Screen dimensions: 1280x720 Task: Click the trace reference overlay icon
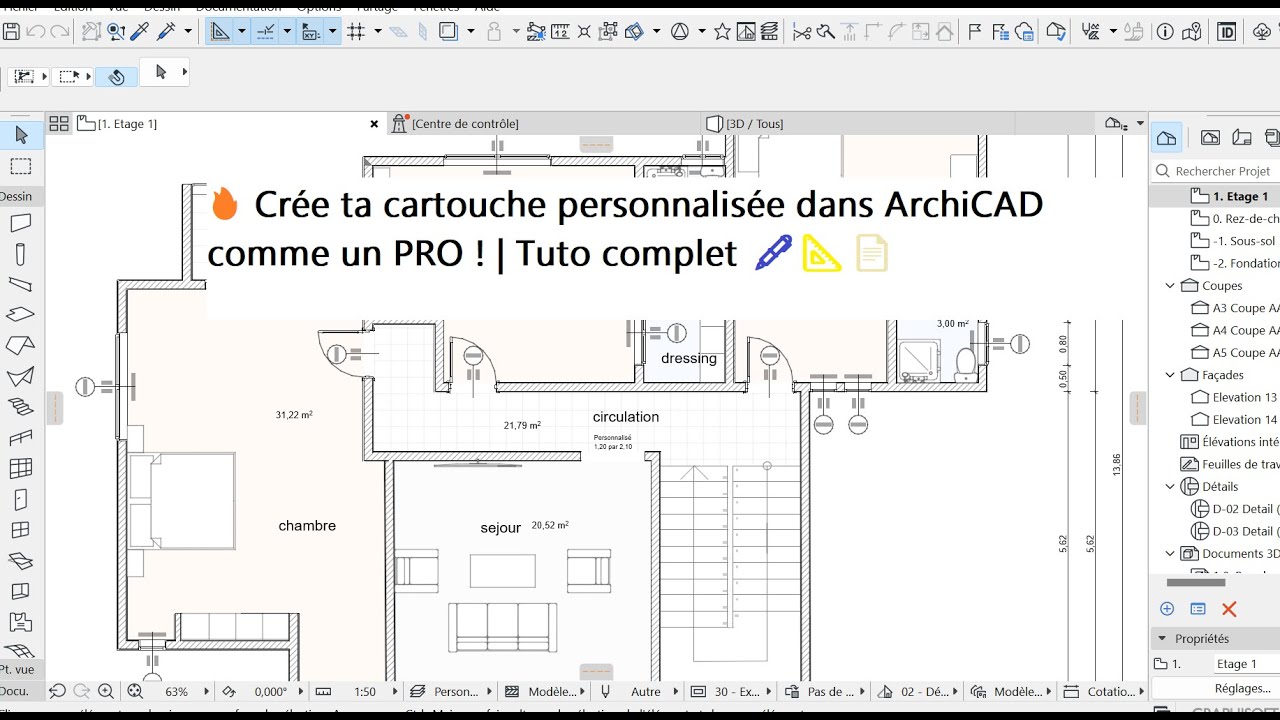449,32
